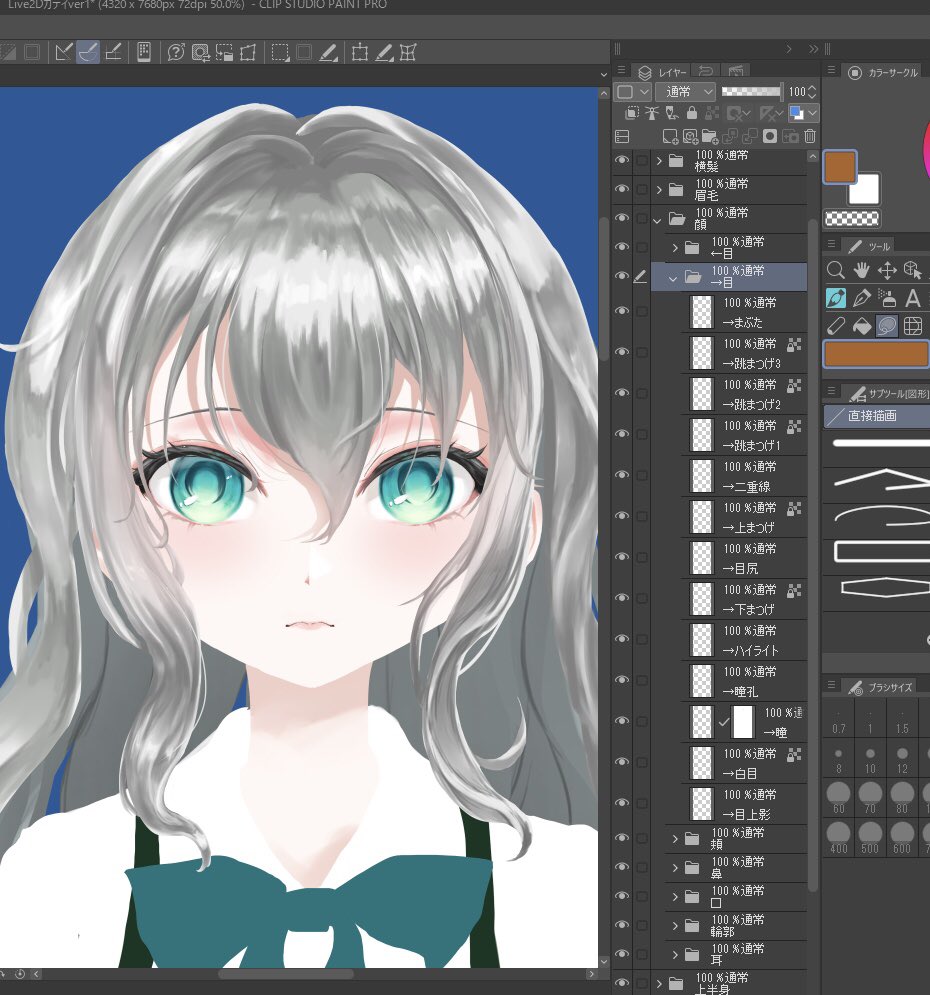Hide the 眉毛 layer folder

pyautogui.click(x=623, y=189)
